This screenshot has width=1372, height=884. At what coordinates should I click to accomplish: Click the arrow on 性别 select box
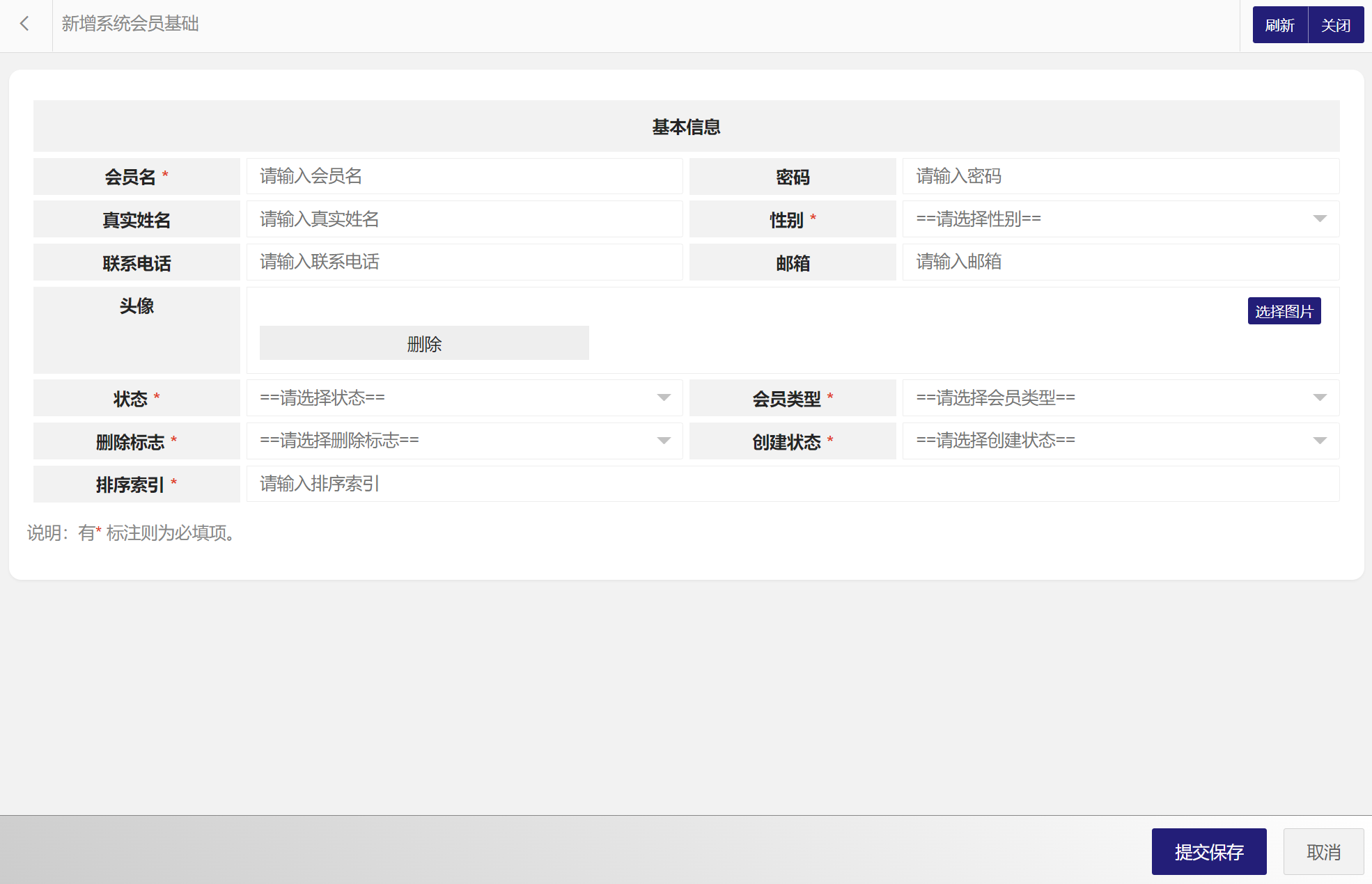pos(1319,219)
